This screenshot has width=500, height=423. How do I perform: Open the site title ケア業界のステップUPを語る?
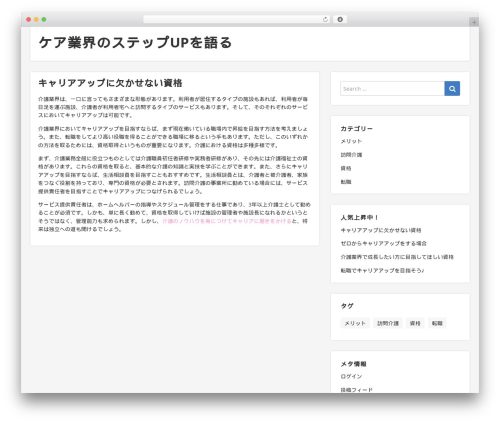[x=135, y=43]
